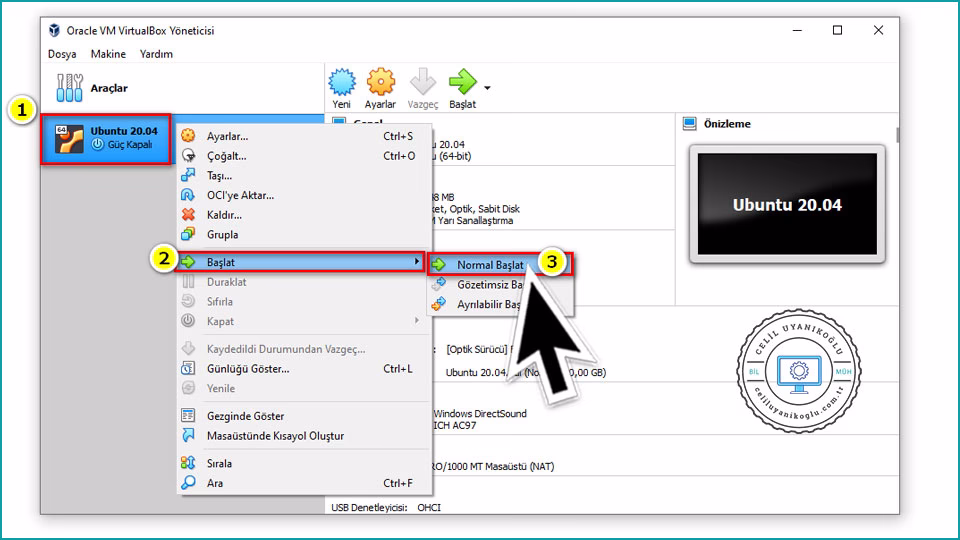
Task: Click the [Optik Sürücü] storage entry
Action: (477, 349)
